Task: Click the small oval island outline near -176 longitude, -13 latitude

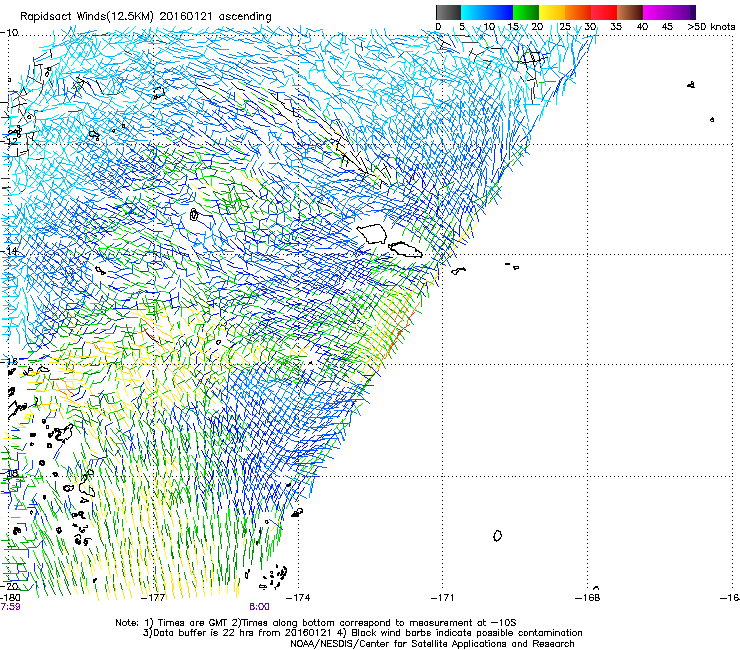Action: click(193, 215)
